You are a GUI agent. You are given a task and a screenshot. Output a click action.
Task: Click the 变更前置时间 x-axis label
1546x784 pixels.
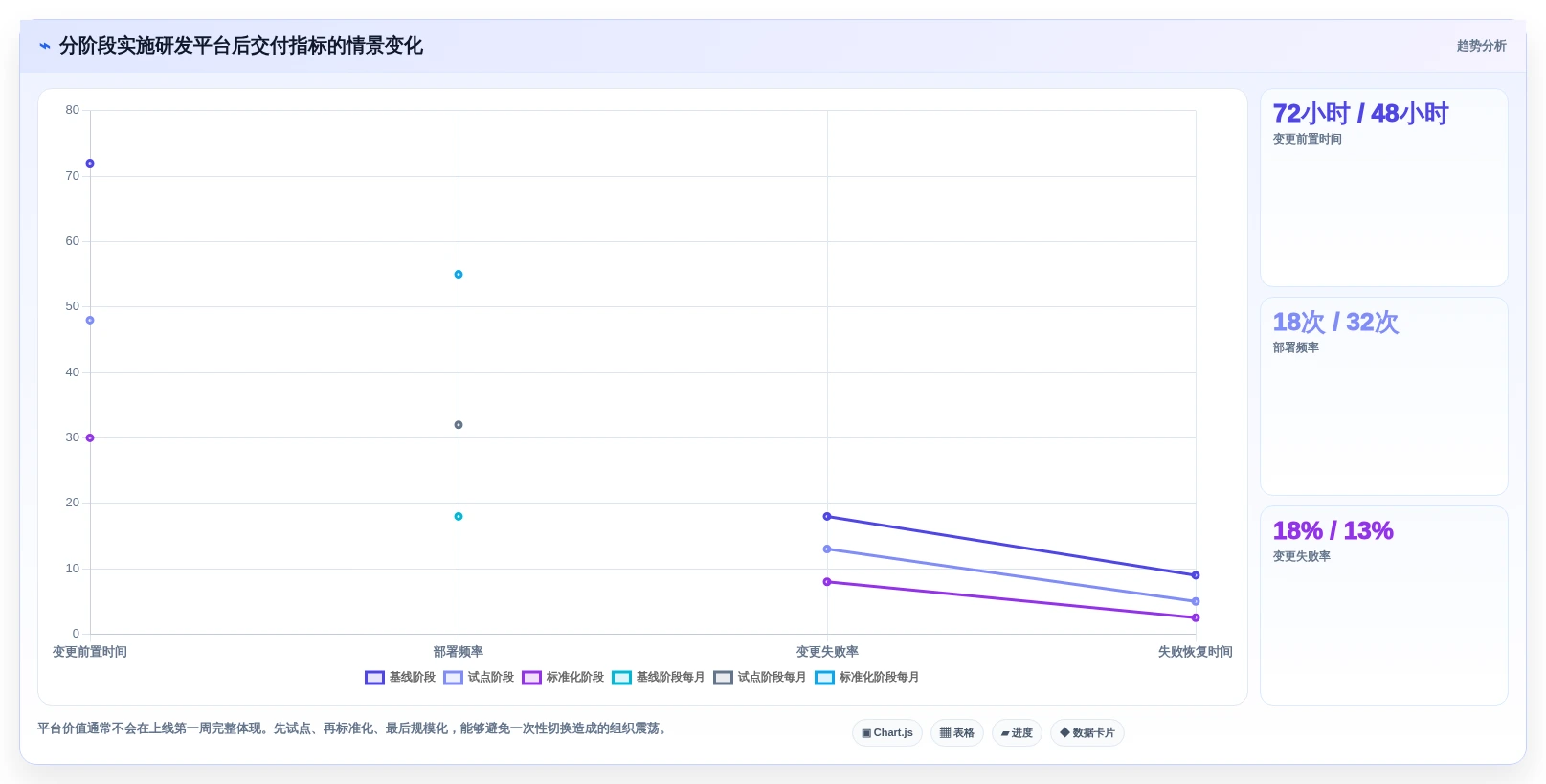[90, 652]
